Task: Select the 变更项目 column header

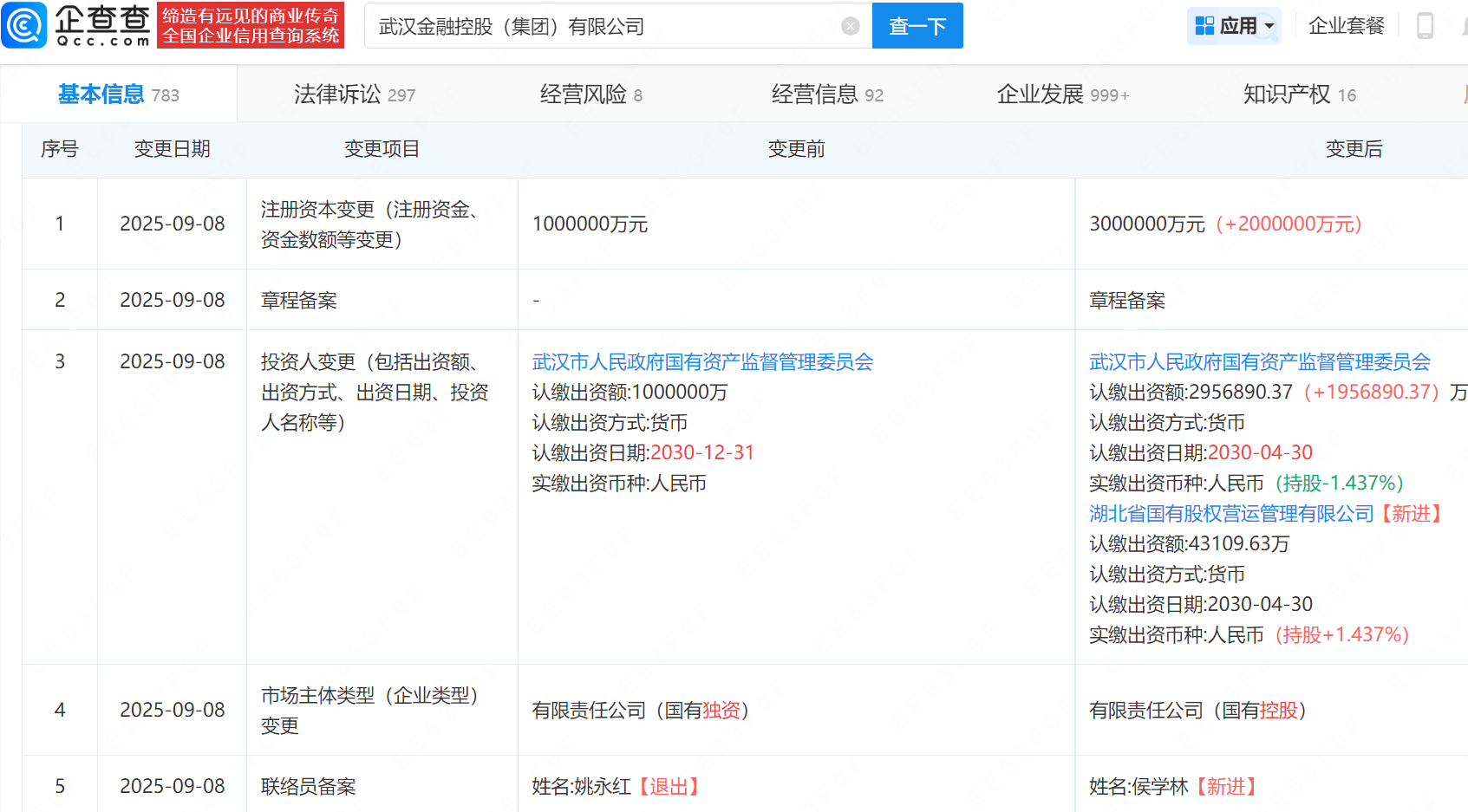Action: point(382,149)
